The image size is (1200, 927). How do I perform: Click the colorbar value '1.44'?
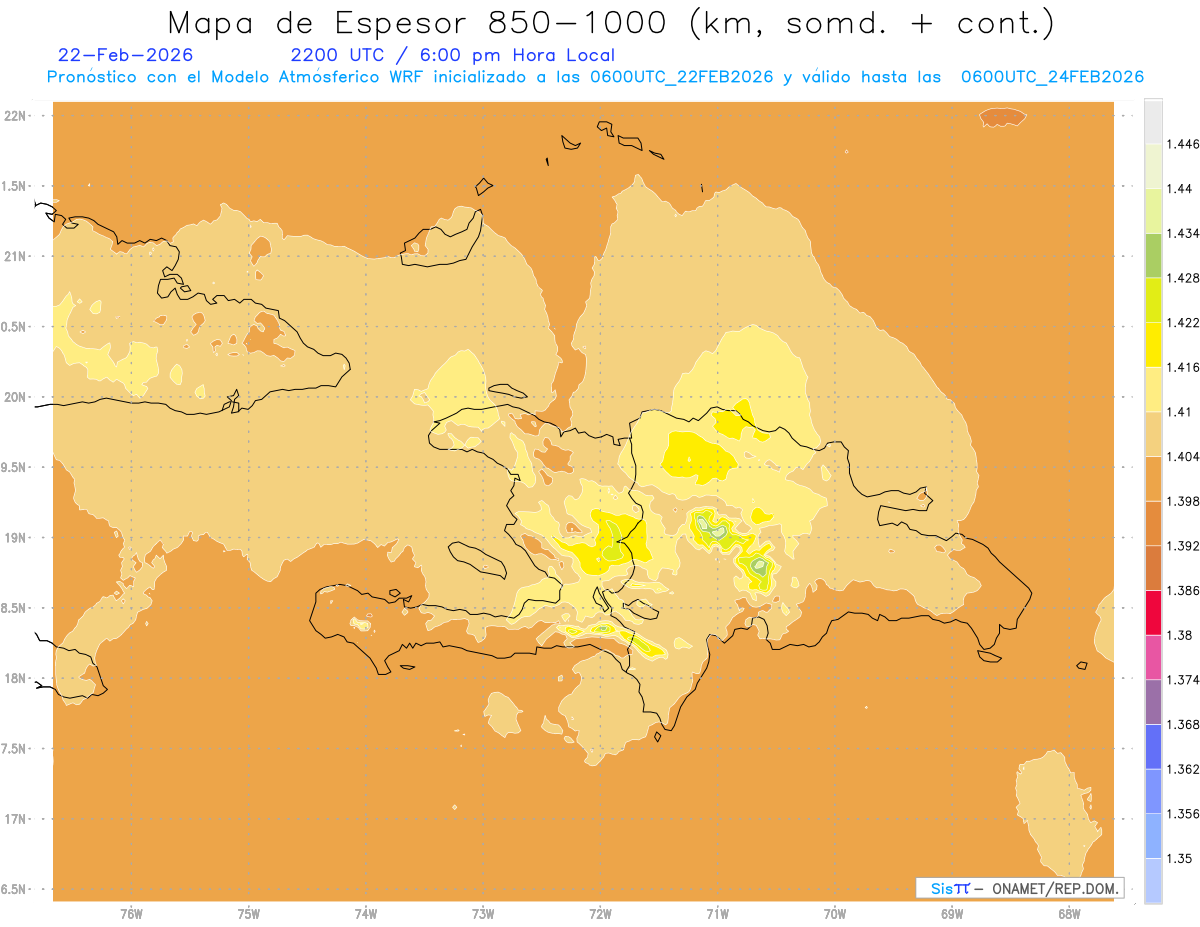click(x=1179, y=189)
